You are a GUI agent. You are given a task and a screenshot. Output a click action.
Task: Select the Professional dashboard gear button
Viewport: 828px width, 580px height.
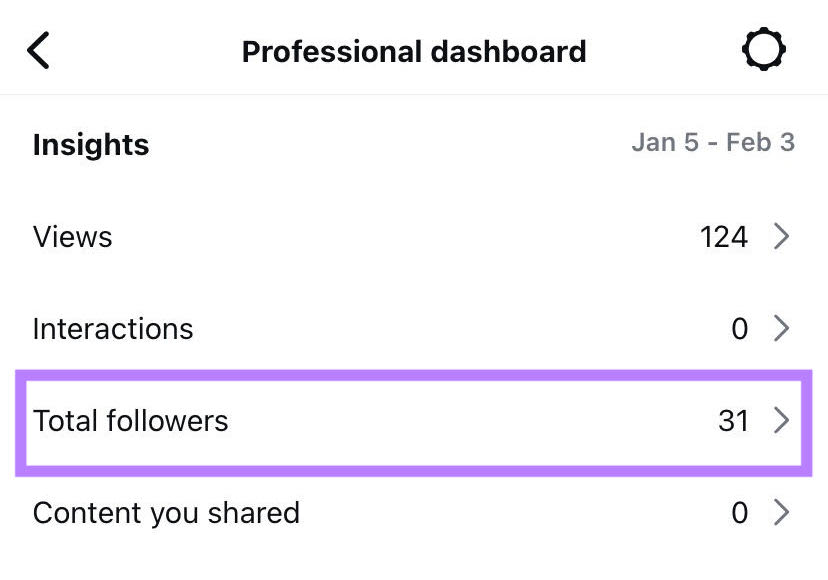click(x=764, y=49)
